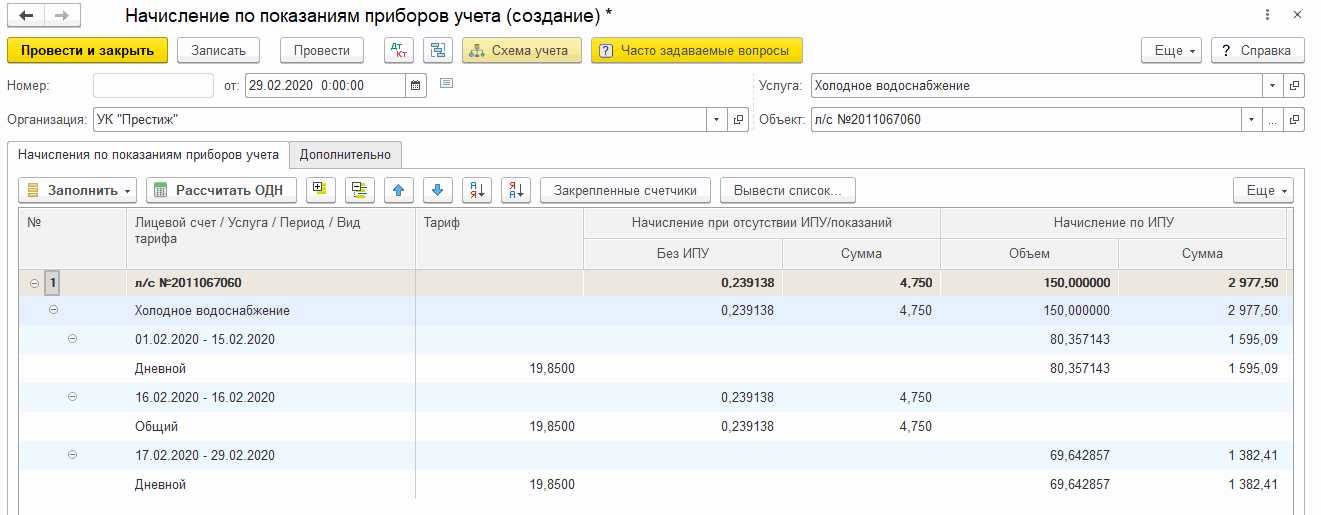The image size is (1321, 515).
Task: Click Записать button
Action: [218, 50]
